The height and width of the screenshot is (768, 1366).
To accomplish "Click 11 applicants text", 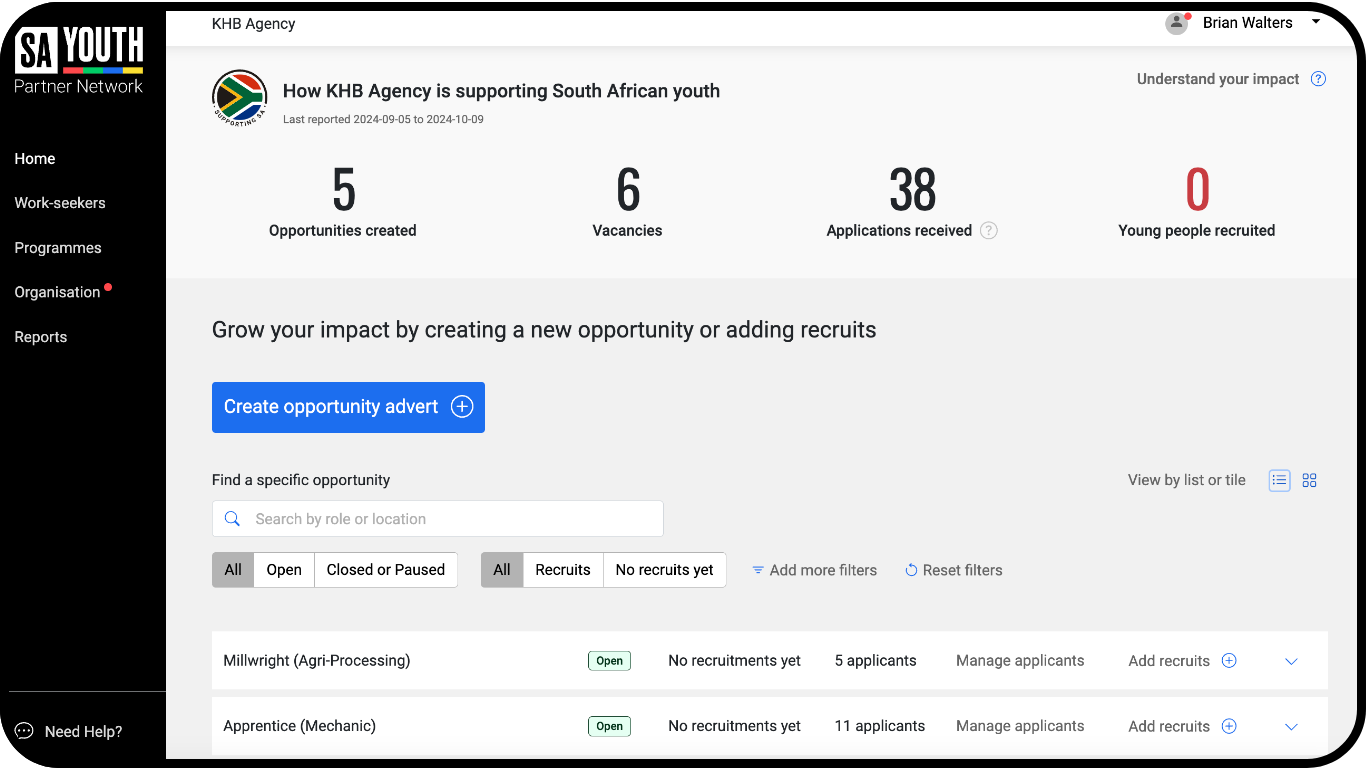I will (880, 726).
